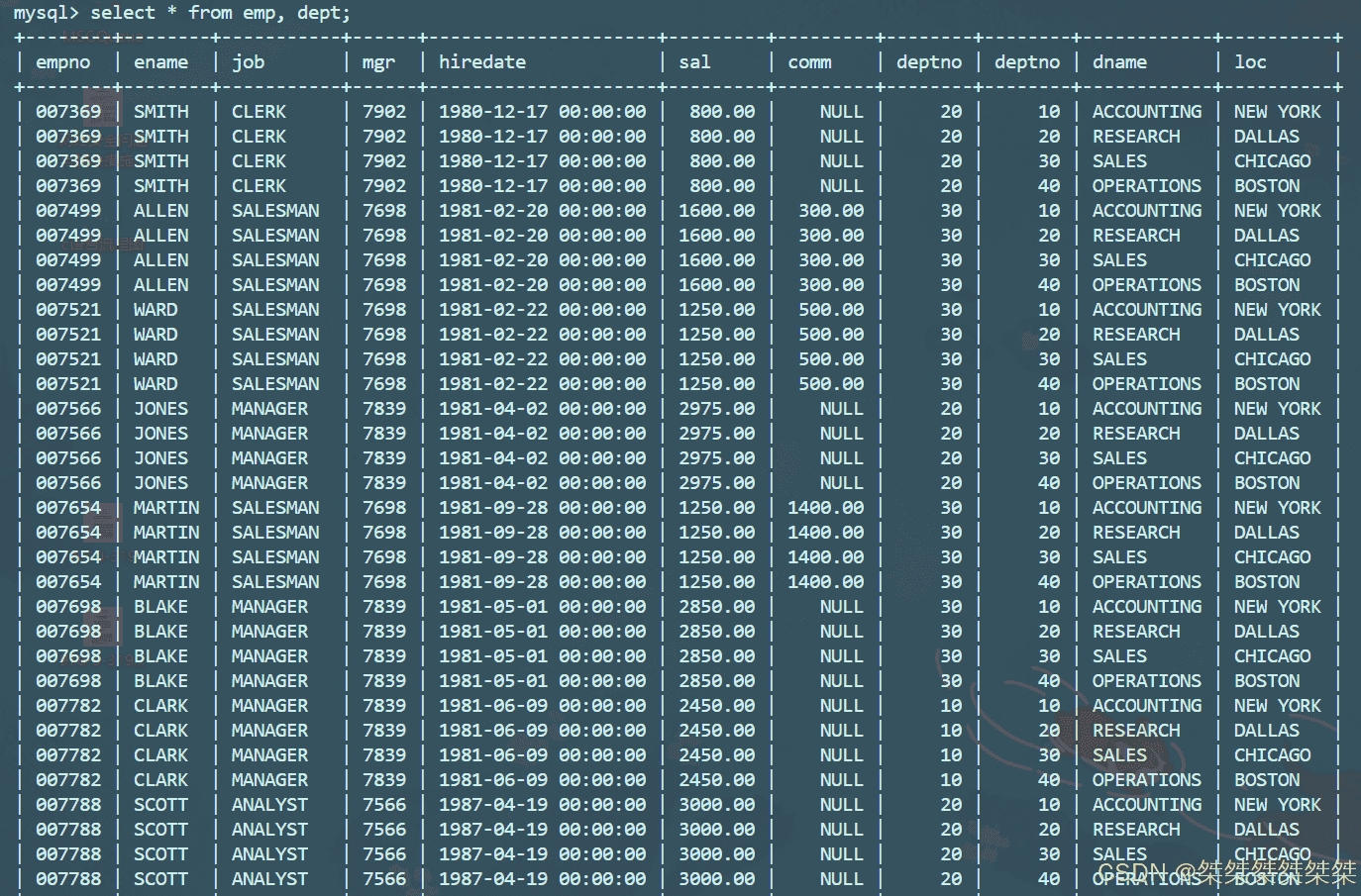1361x896 pixels.
Task: Select empno "007521" in the WARD–OPERATIONS row
Action: pyautogui.click(x=68, y=384)
